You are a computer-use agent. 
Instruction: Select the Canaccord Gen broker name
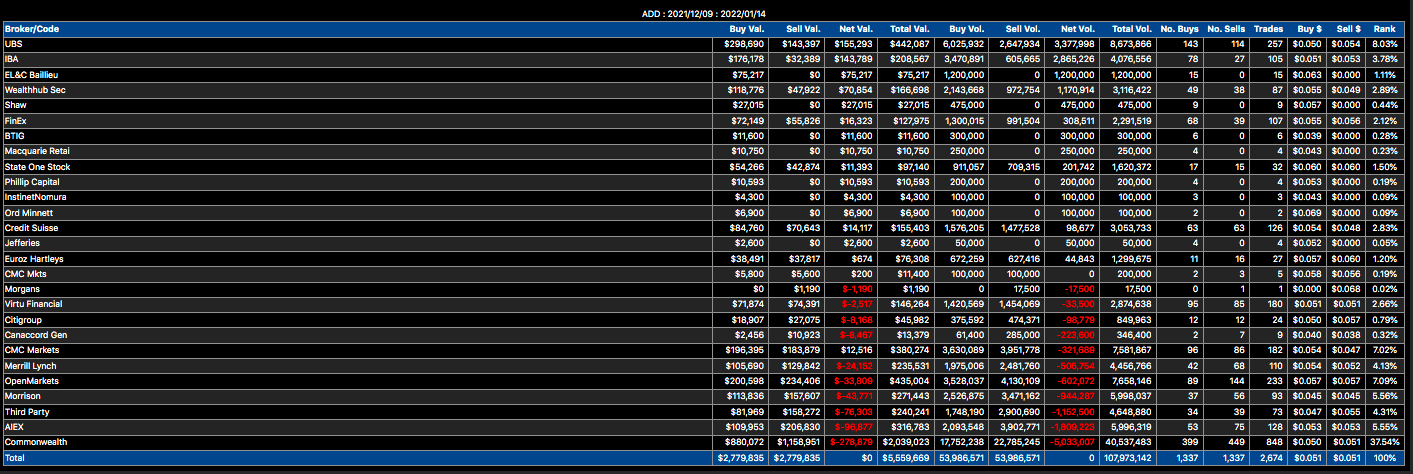pos(36,334)
